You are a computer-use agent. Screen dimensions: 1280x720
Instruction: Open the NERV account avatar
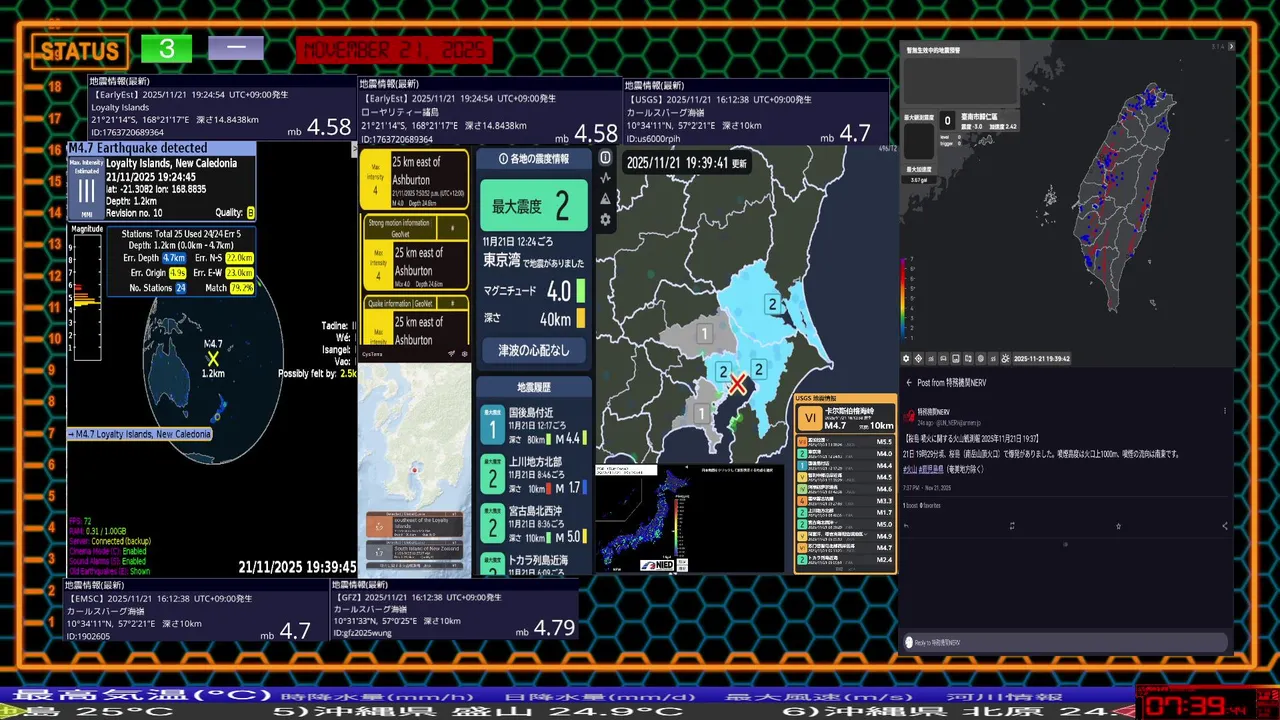909,415
